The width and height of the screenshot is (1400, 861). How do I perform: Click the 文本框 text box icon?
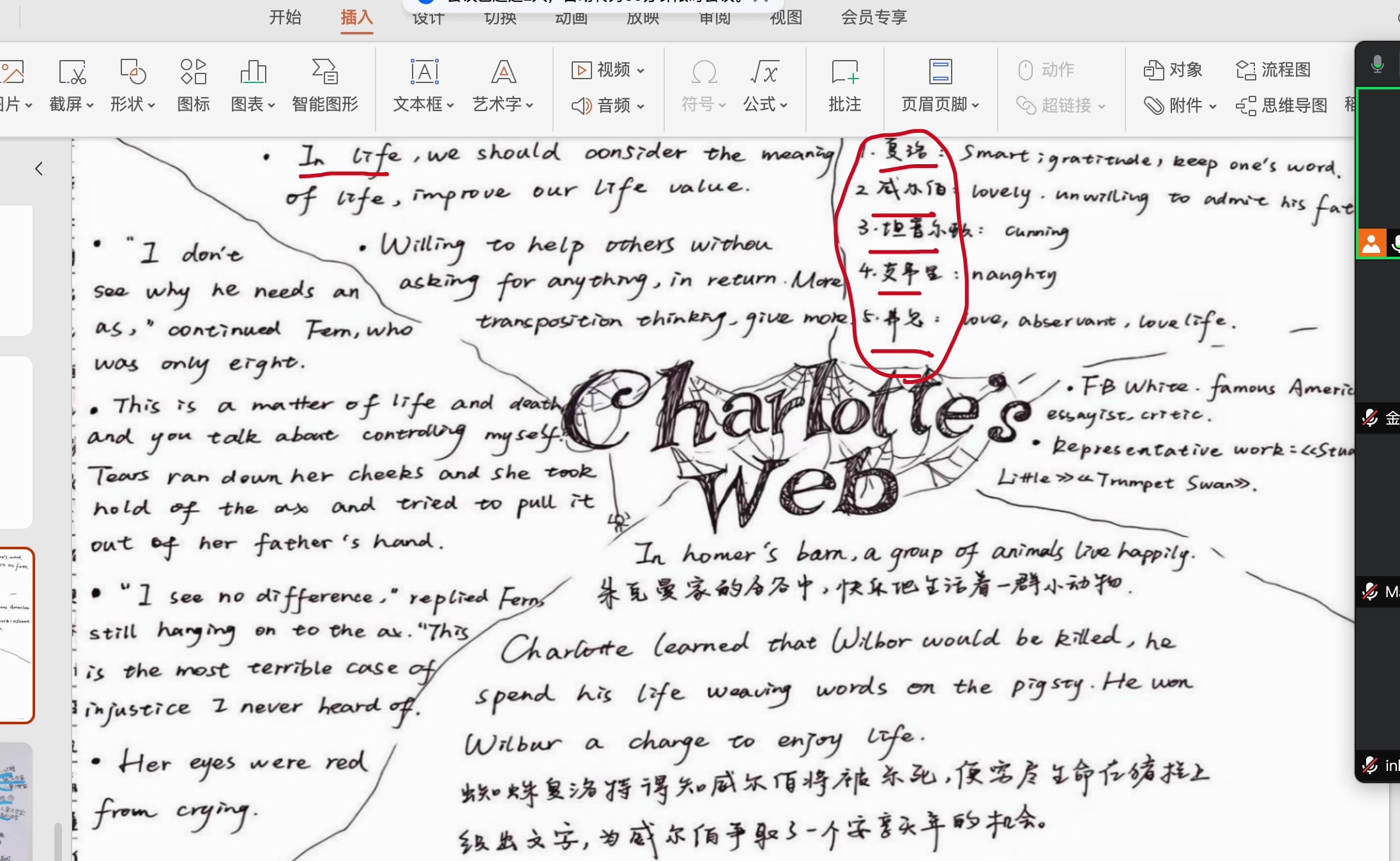click(424, 73)
